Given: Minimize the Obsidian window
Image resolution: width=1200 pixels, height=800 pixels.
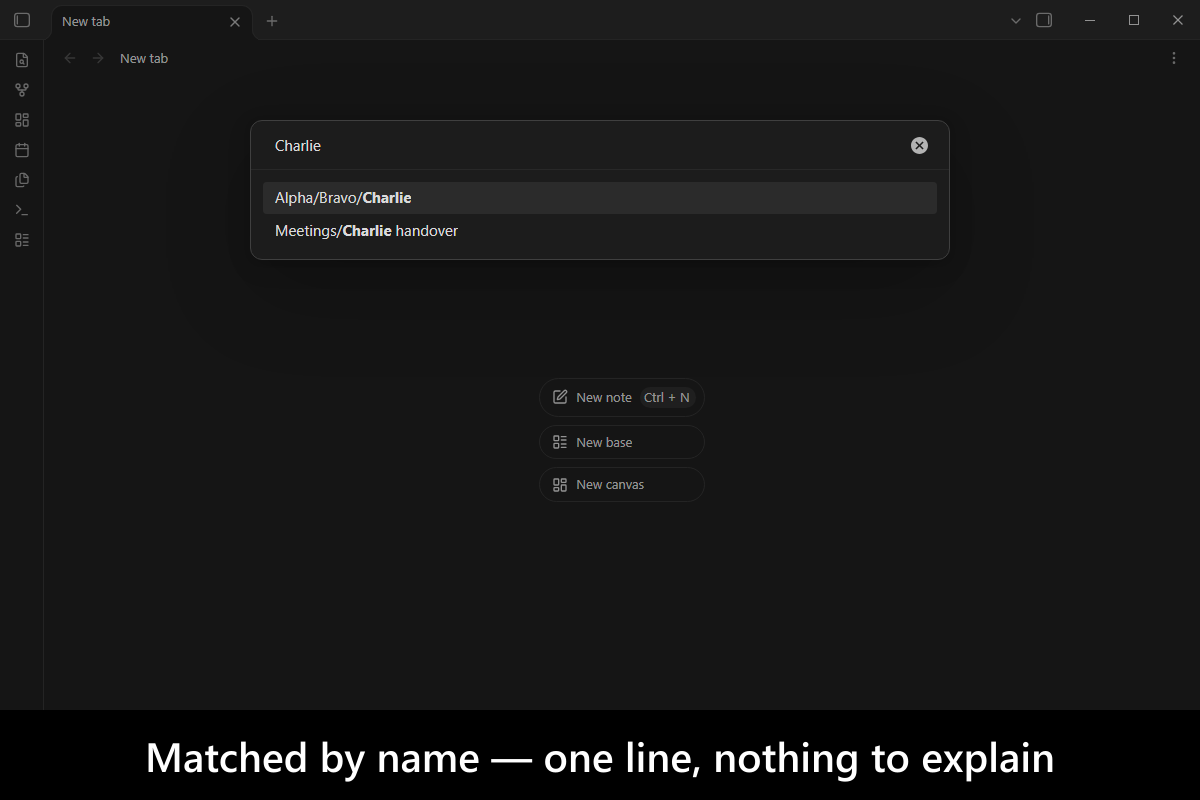Looking at the screenshot, I should (x=1090, y=20).
